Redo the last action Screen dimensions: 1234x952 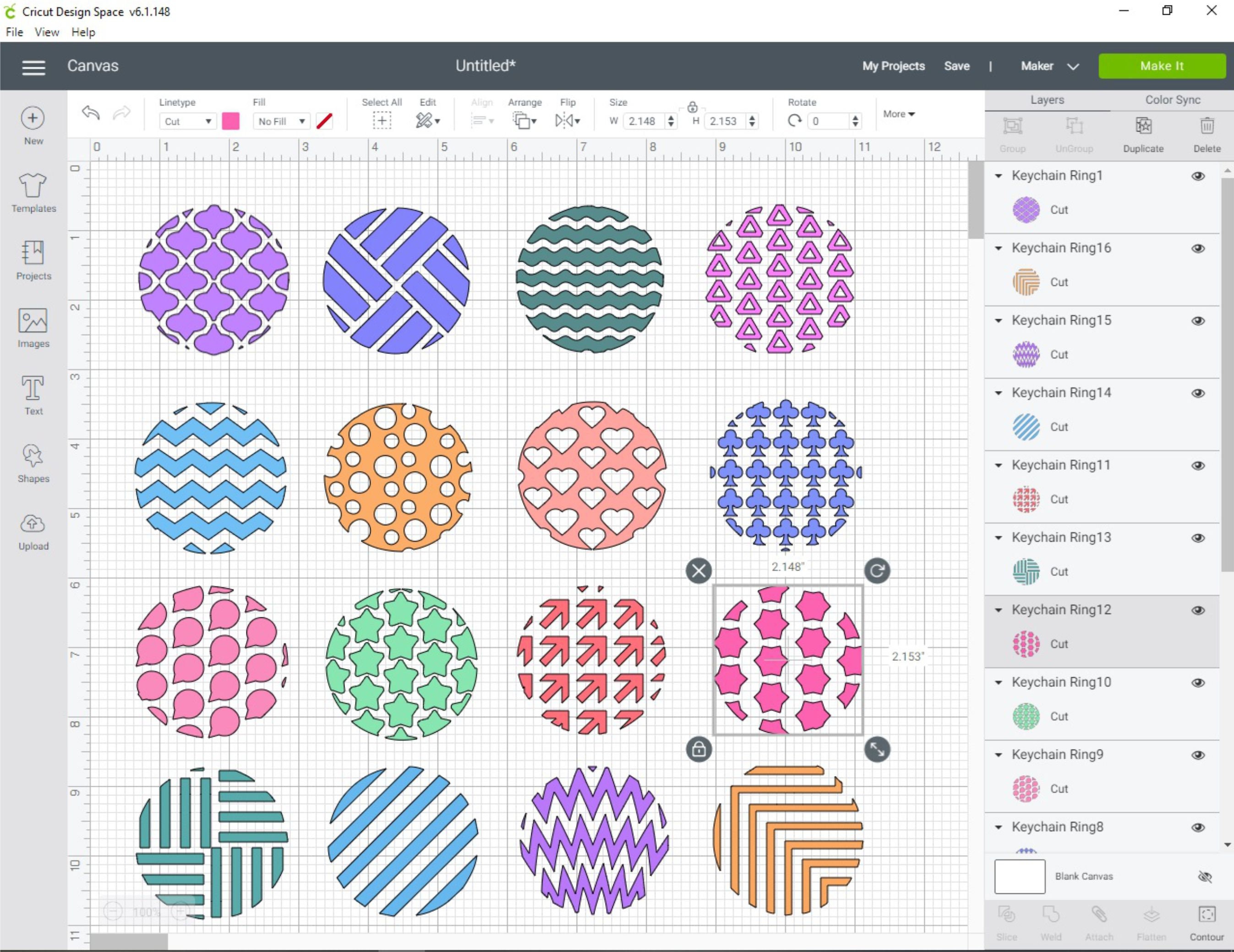121,113
